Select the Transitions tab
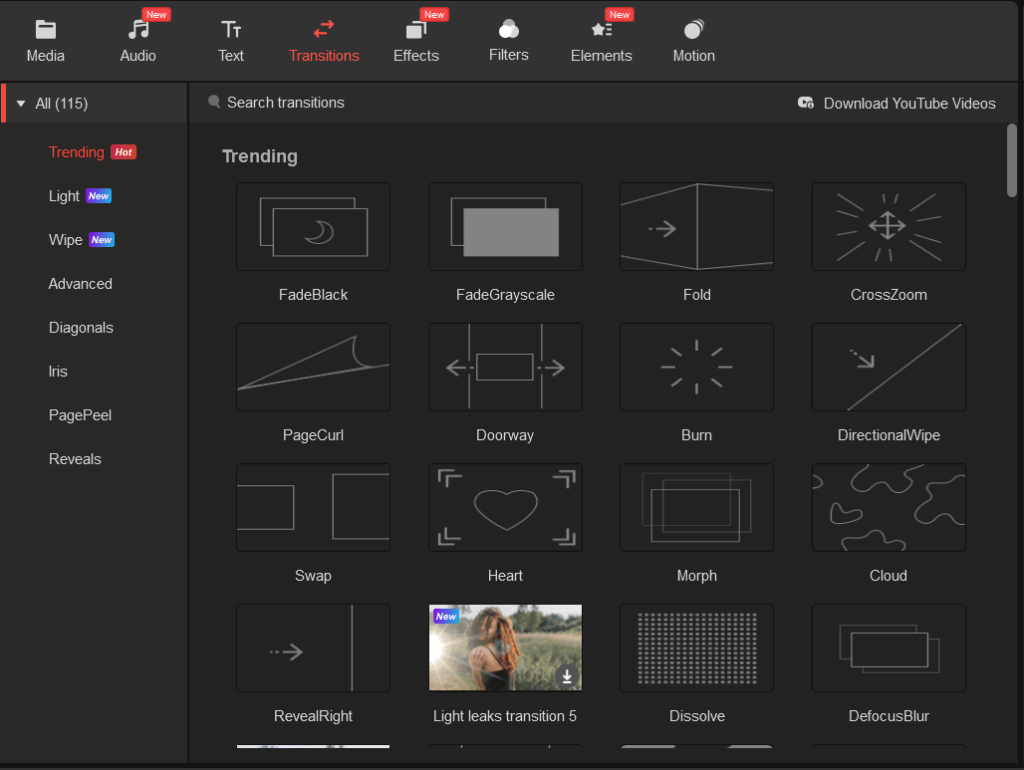The width and height of the screenshot is (1024, 770). (324, 41)
